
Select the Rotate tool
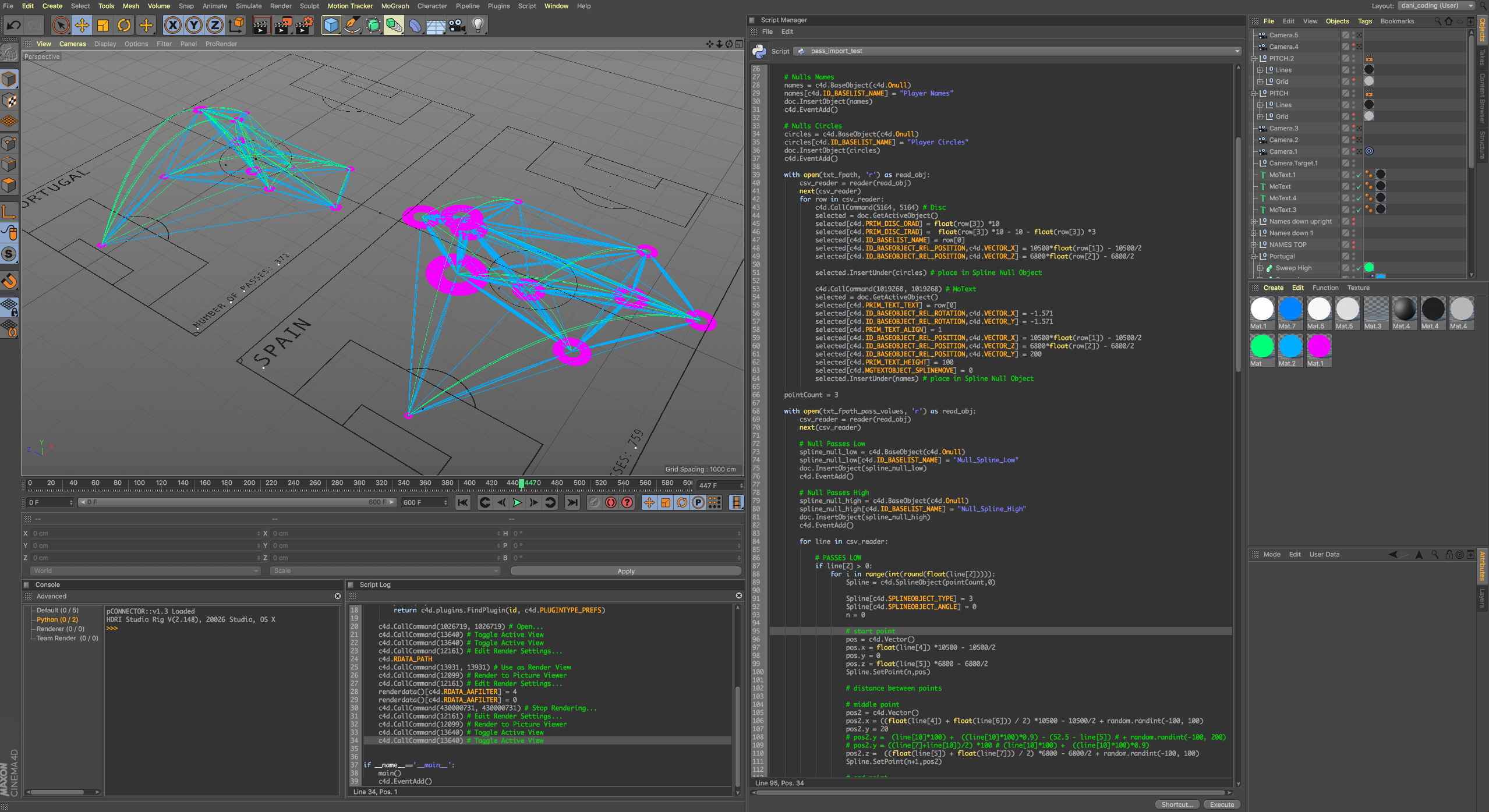click(124, 25)
